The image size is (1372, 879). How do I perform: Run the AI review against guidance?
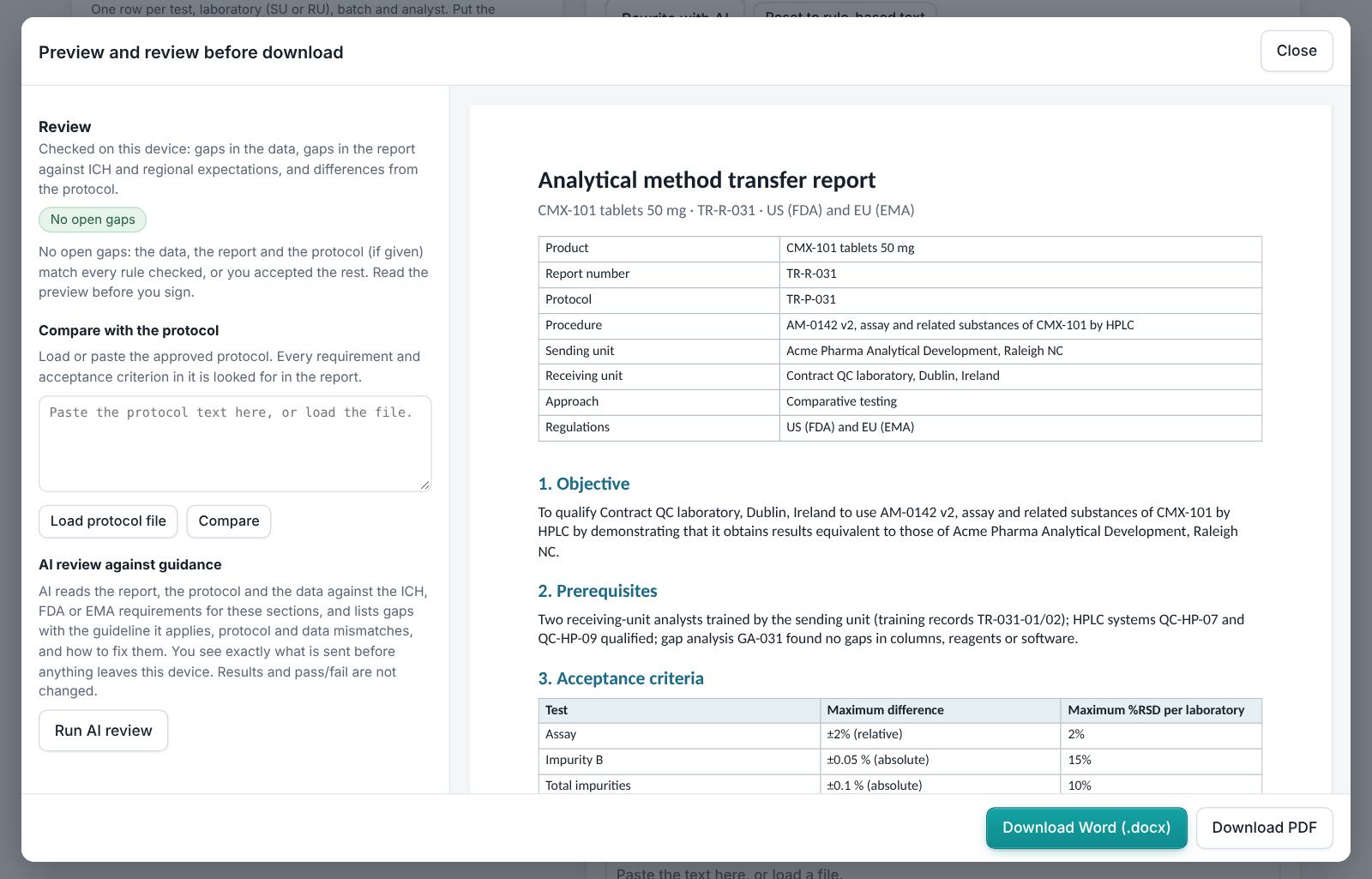click(x=103, y=731)
